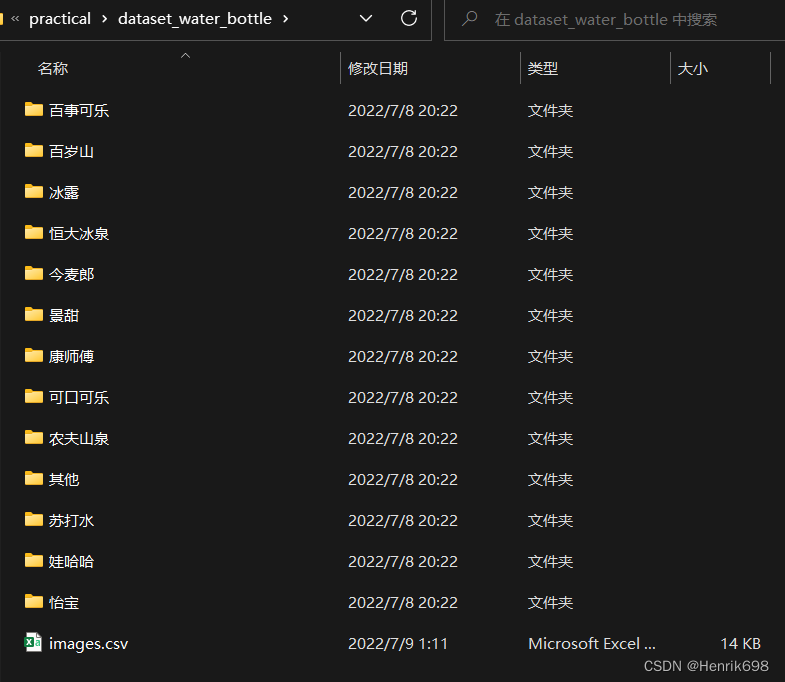Click the 其他 folder icon
Screen dimensions: 785x682
click(34, 479)
